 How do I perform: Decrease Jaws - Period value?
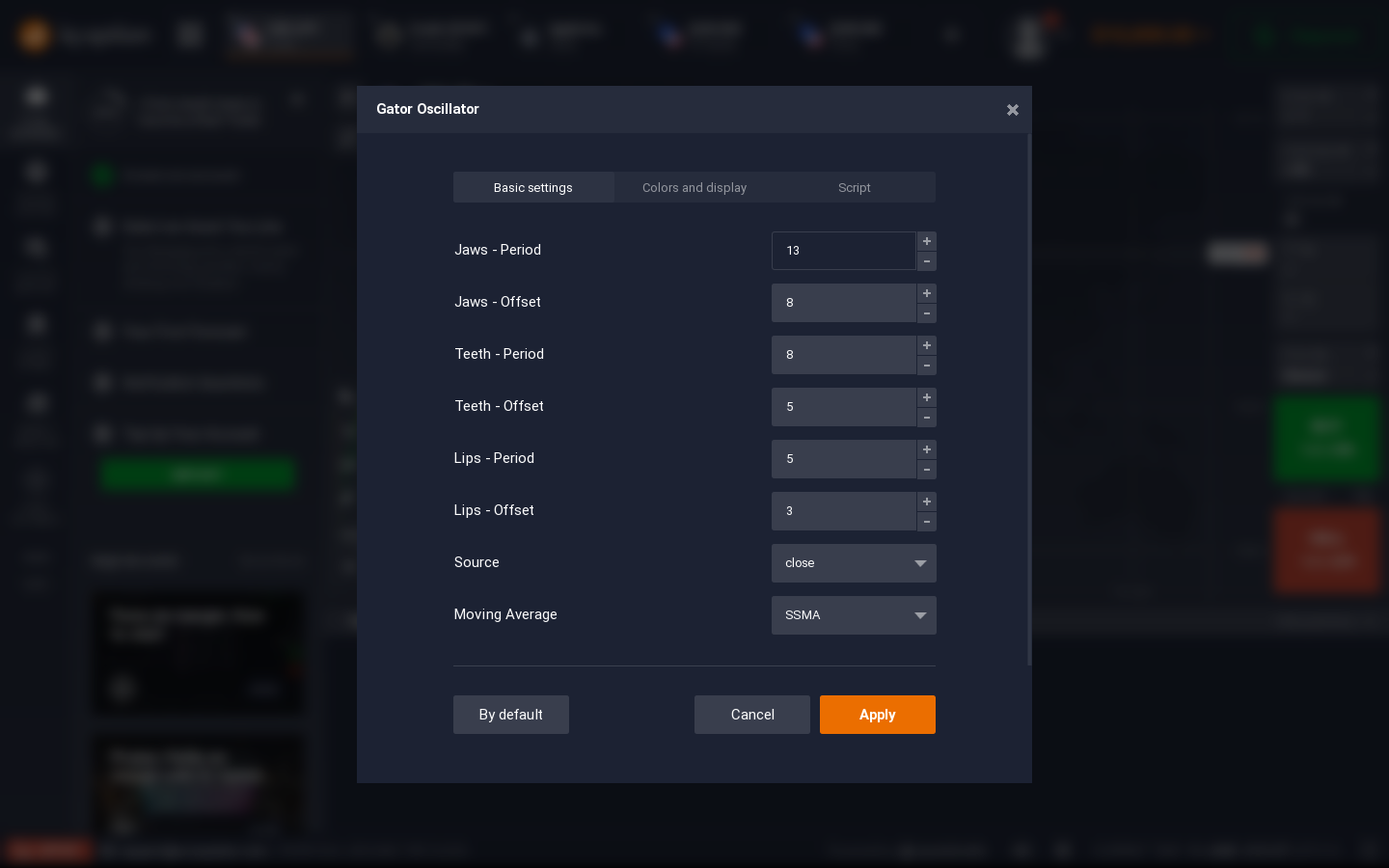(927, 261)
